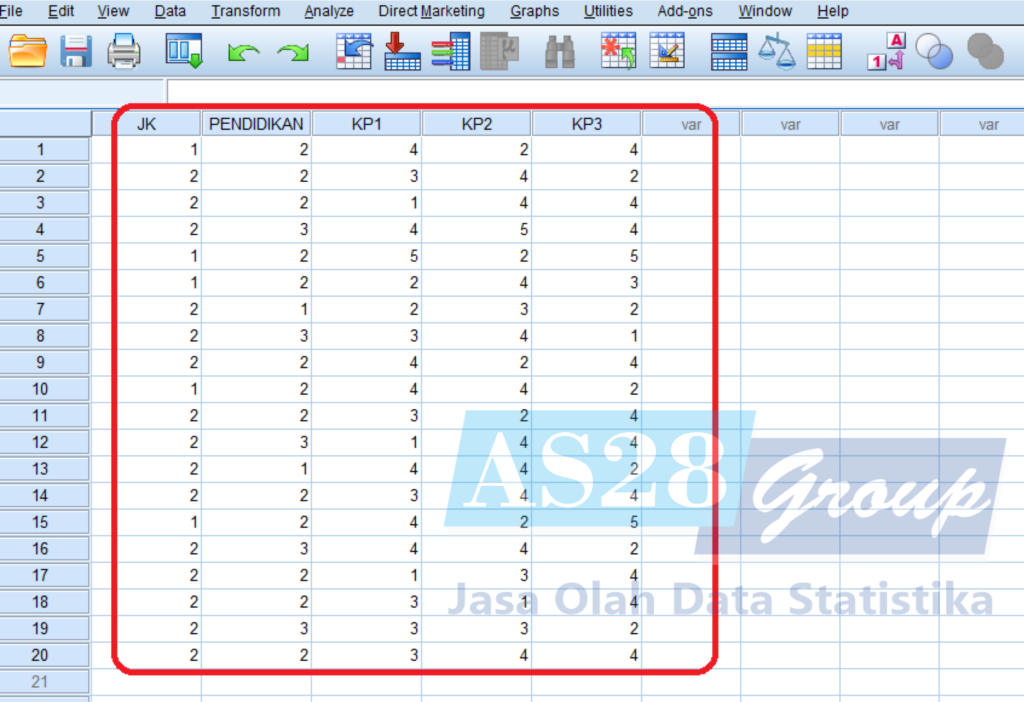Image resolution: width=1024 pixels, height=702 pixels.
Task: Toggle the Value Labels icon
Action: click(885, 51)
